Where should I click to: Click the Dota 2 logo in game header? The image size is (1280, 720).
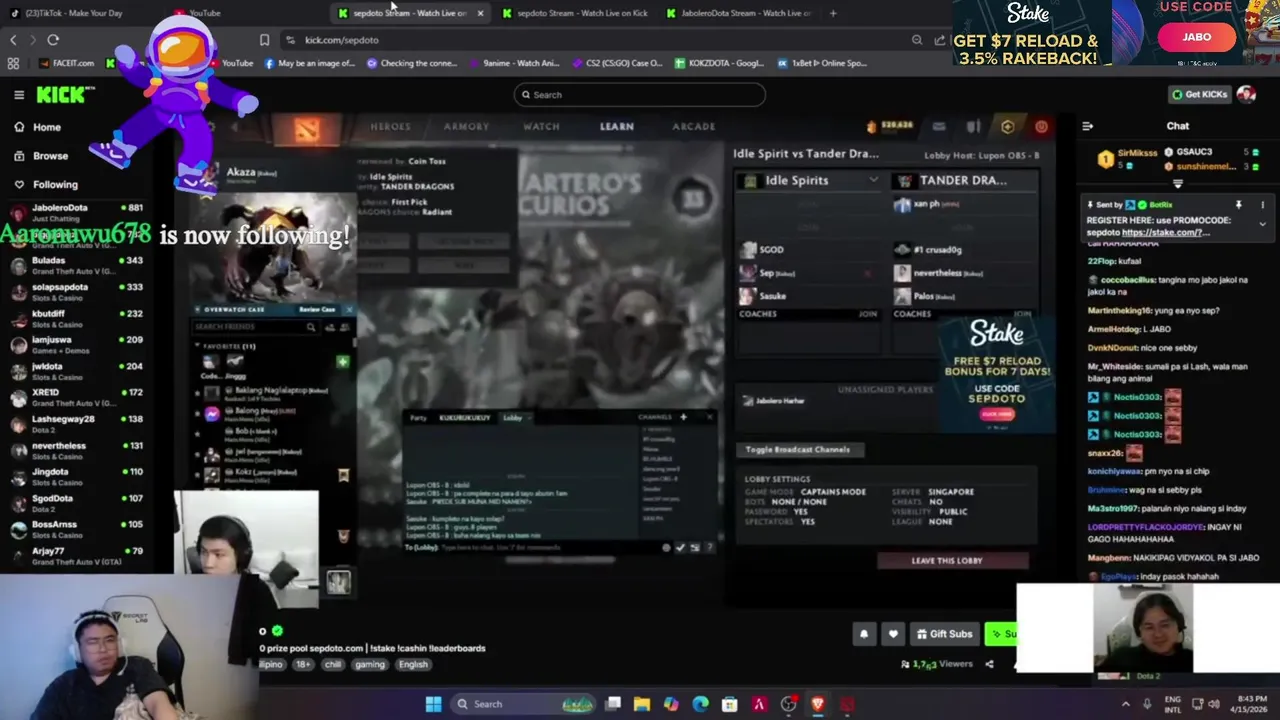[306, 127]
